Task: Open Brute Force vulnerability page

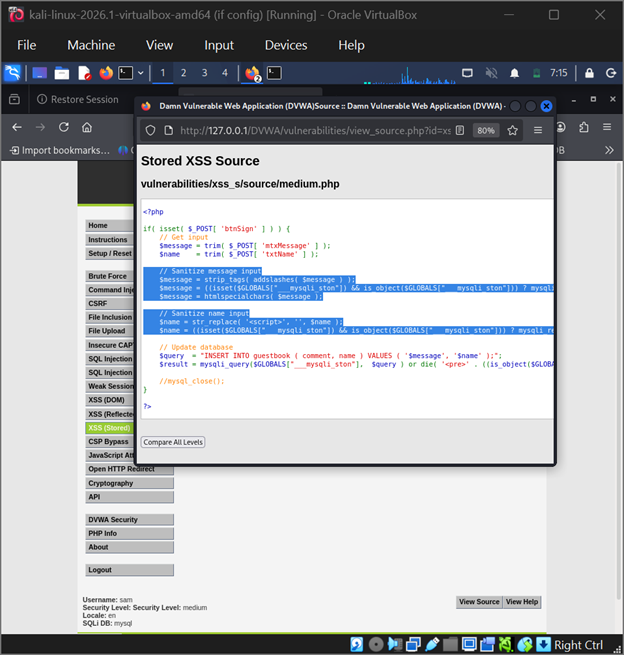Action: pyautogui.click(x=110, y=276)
